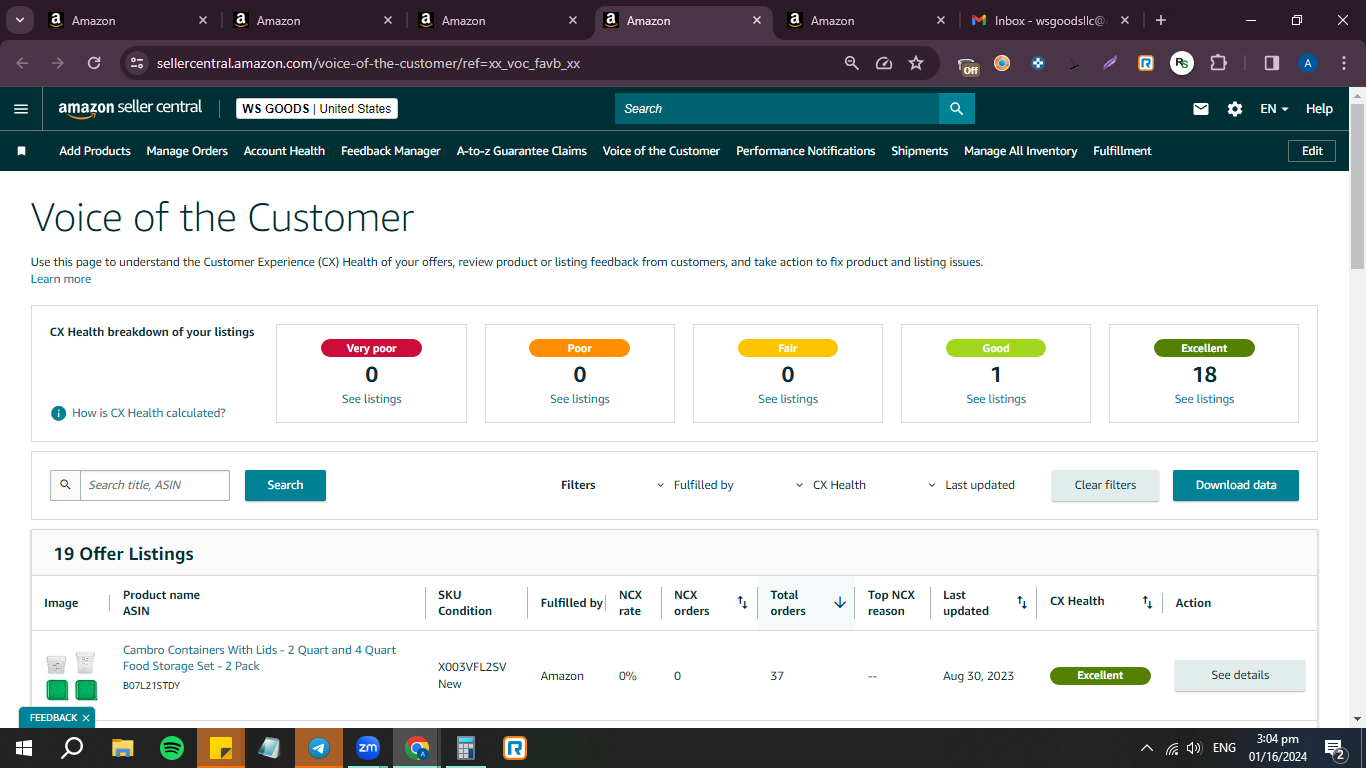This screenshot has width=1366, height=768.
Task: Focus the top Seller Central search box
Action: click(777, 109)
